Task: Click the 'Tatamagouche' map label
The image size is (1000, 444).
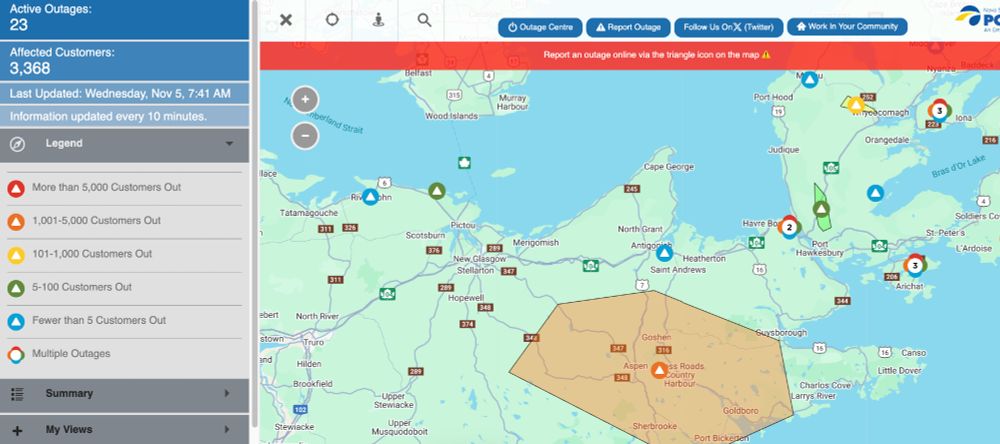Action: coord(307,213)
